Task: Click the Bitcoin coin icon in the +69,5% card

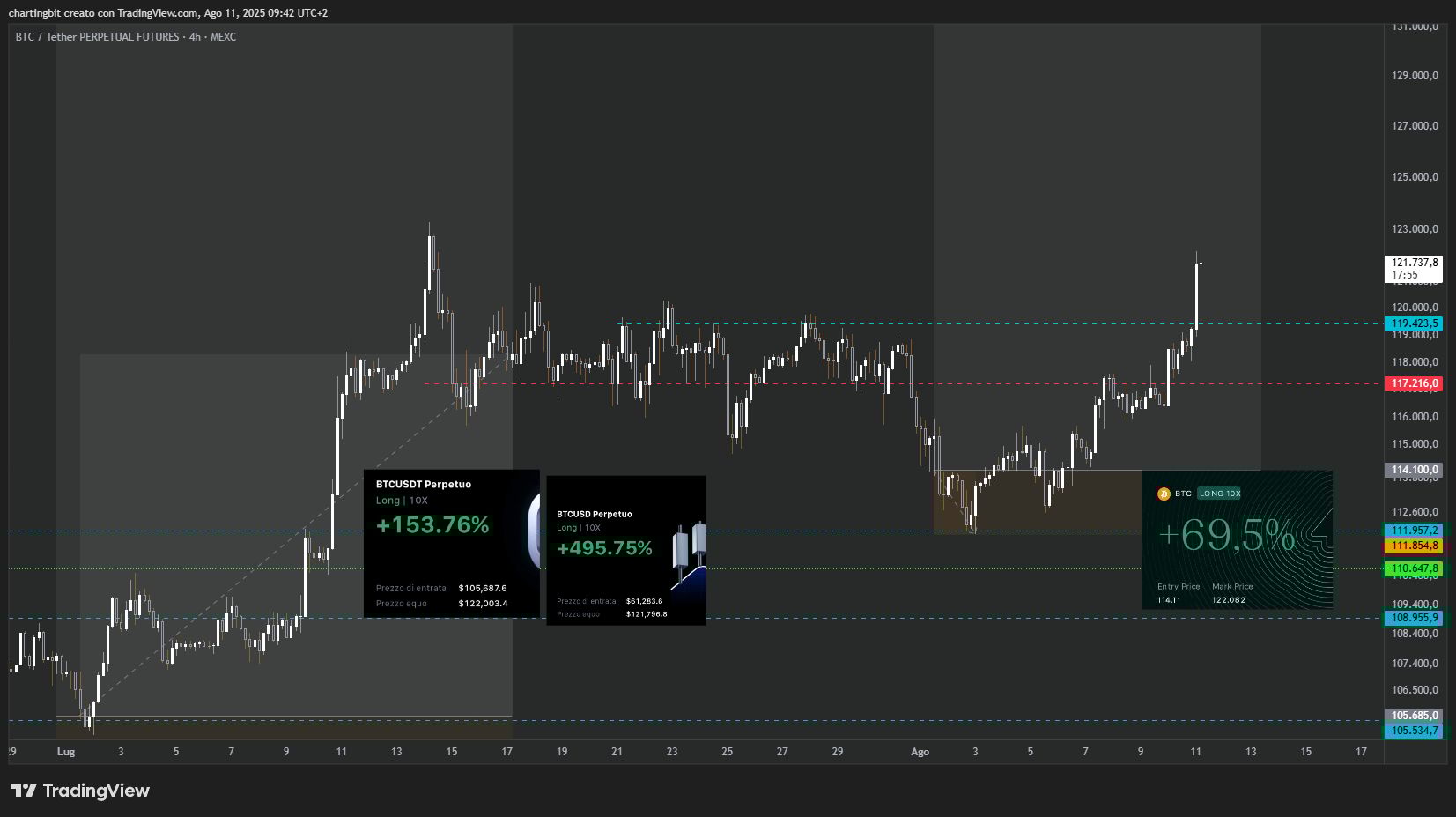Action: point(1164,494)
